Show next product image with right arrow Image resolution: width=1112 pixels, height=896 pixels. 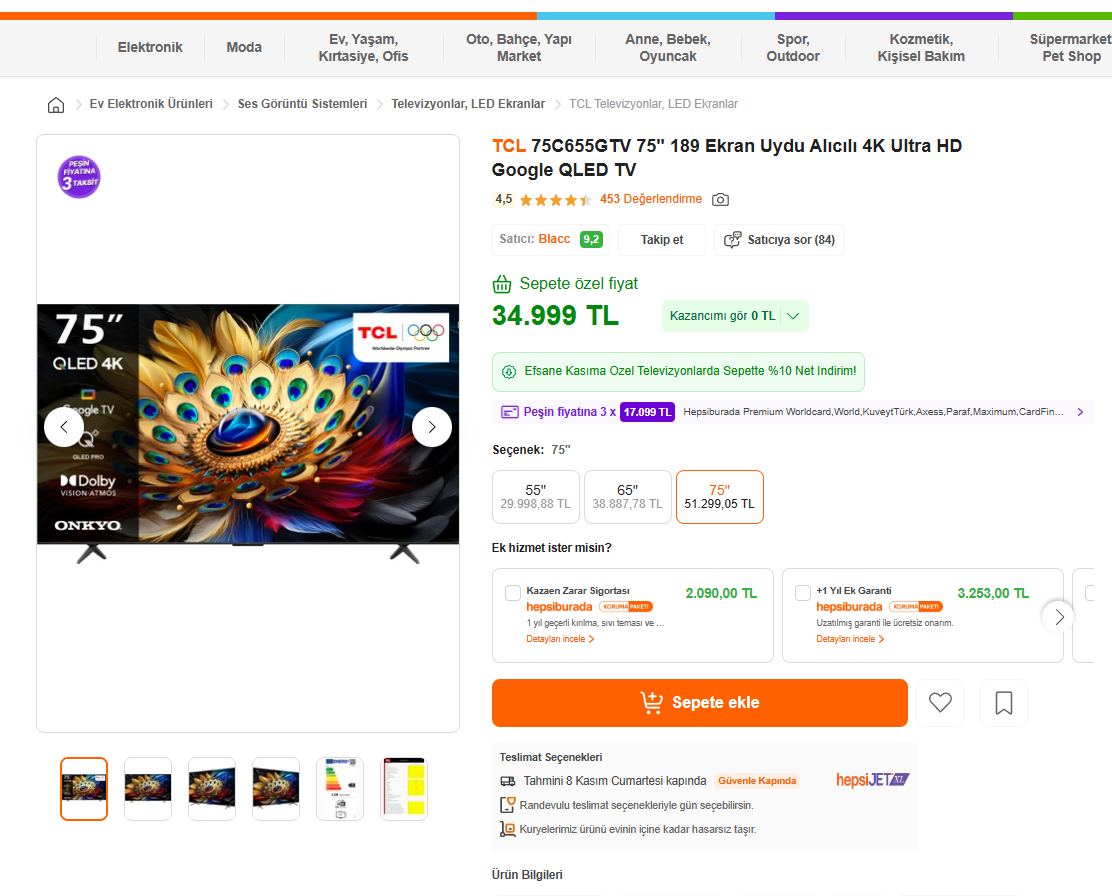pos(432,427)
